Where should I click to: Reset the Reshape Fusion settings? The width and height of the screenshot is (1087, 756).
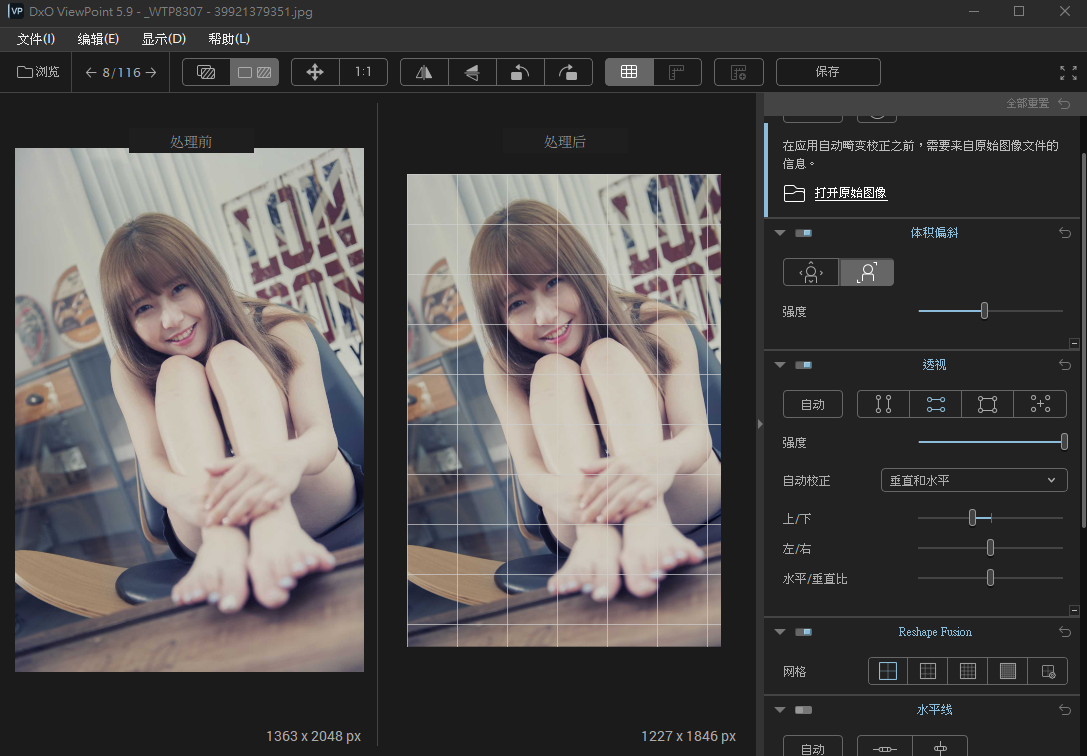[x=1065, y=632]
